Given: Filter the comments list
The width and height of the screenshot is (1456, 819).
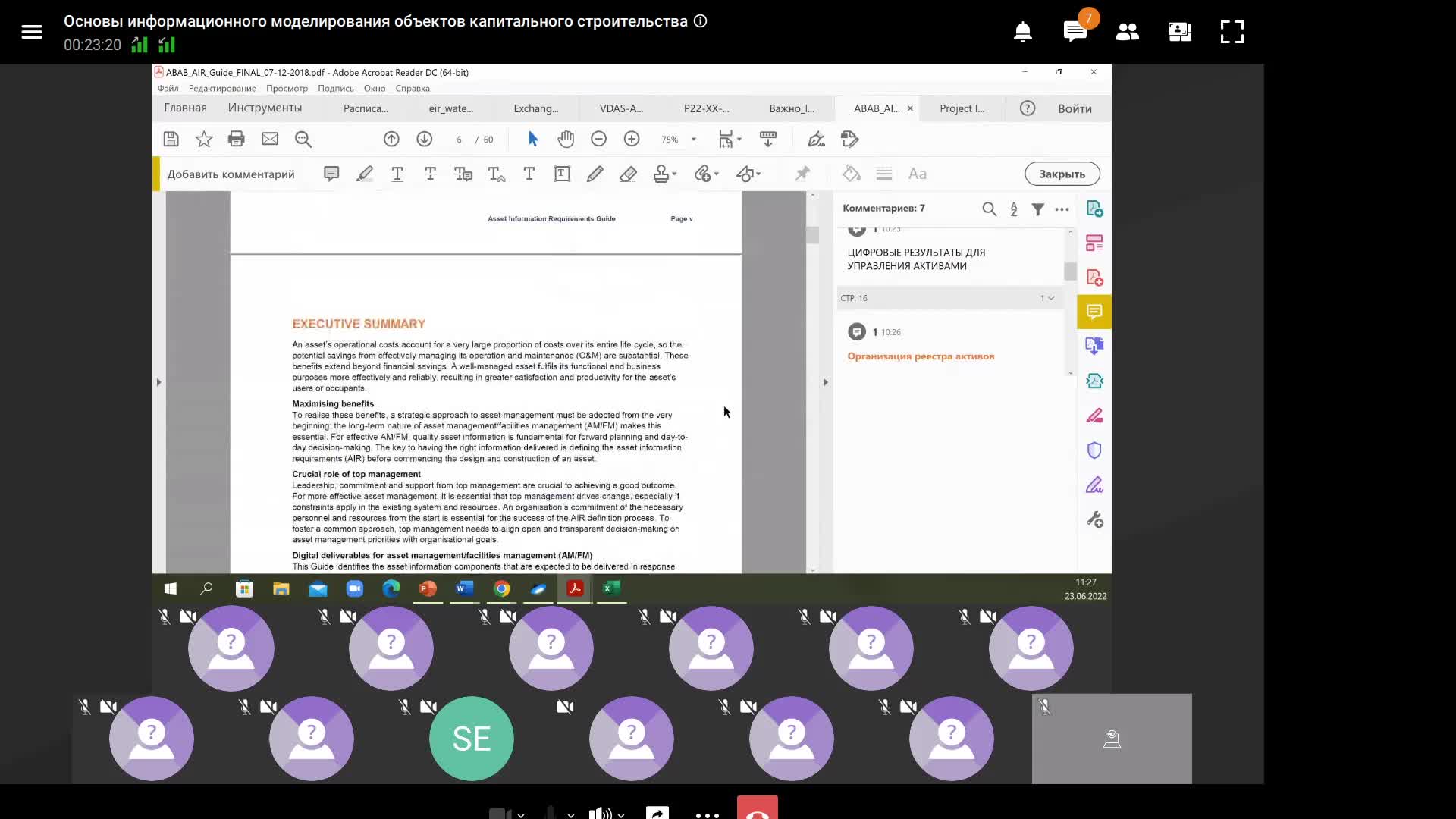Looking at the screenshot, I should click(x=1038, y=209).
